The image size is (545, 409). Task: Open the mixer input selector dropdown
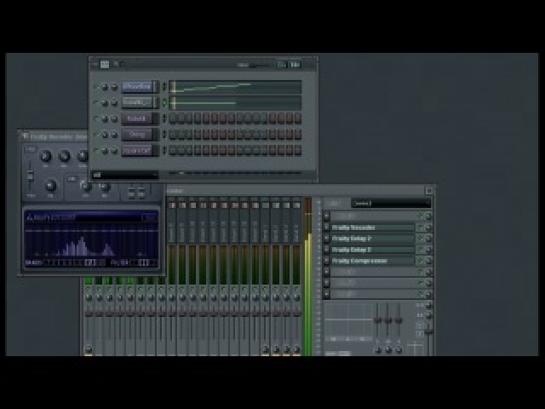[391, 203]
